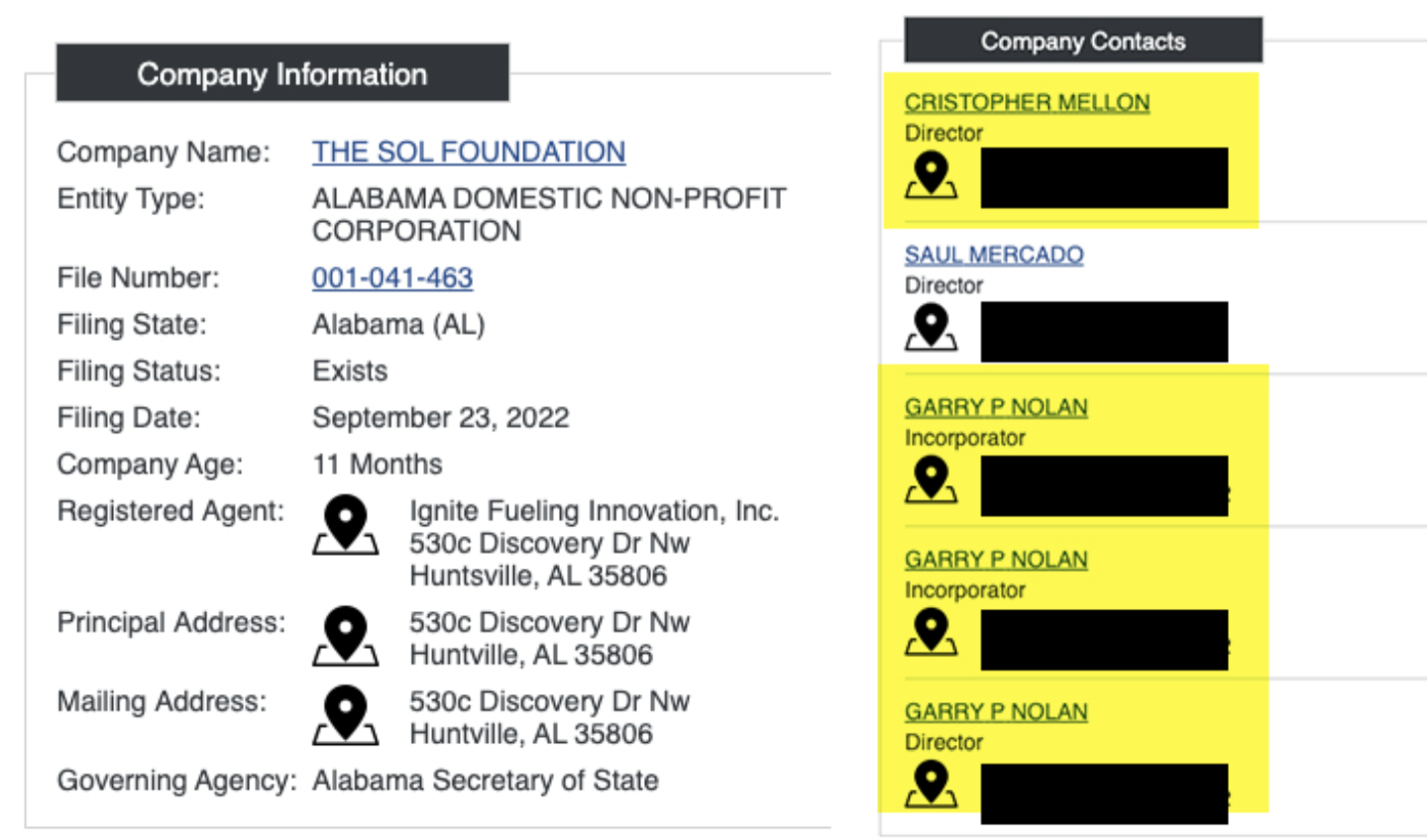Click the Company Information header

pyautogui.click(x=282, y=73)
